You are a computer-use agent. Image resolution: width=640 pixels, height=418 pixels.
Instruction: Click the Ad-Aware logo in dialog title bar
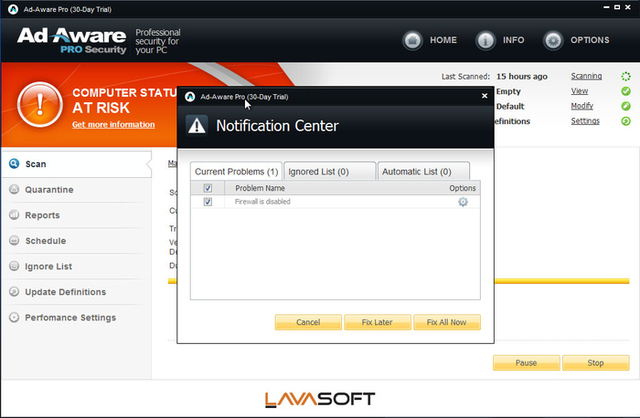pyautogui.click(x=190, y=97)
